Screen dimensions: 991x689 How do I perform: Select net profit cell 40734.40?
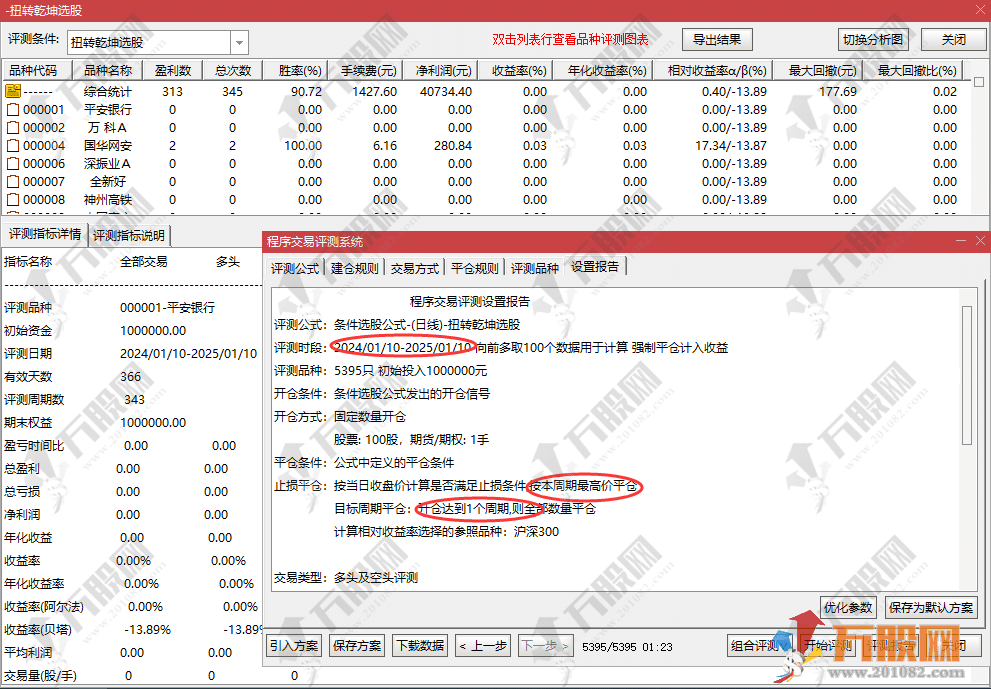coord(446,92)
